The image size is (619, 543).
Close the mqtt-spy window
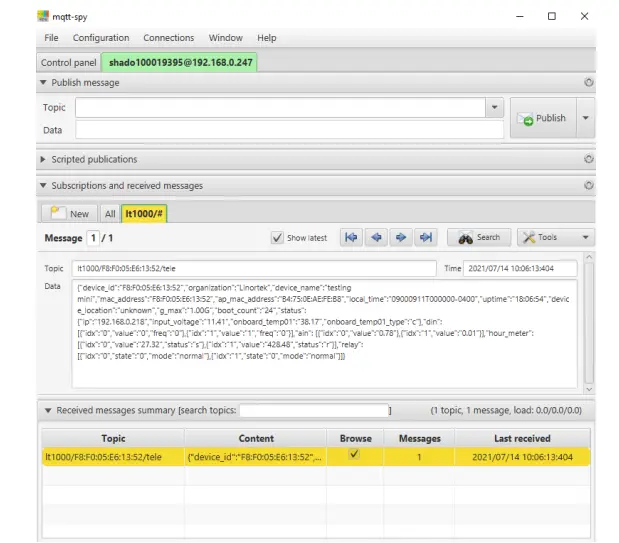coord(585,16)
